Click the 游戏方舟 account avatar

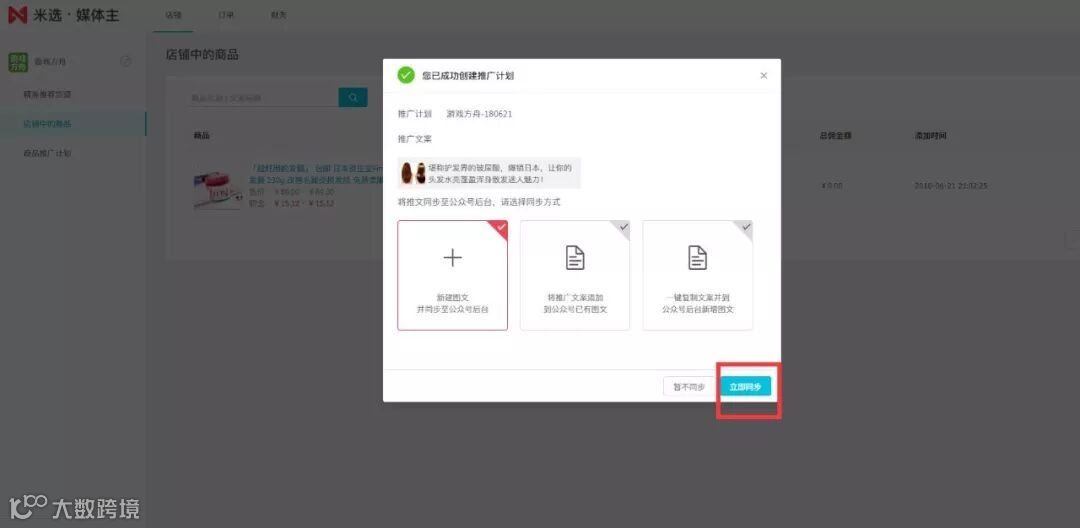pos(18,62)
